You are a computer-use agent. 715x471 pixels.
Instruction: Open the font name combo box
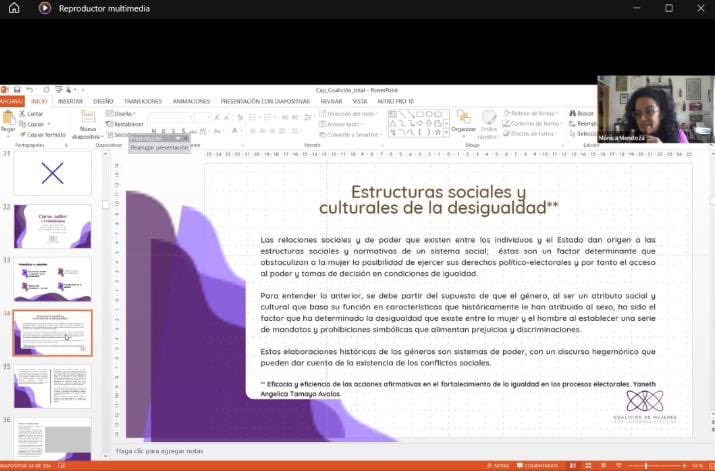click(170, 118)
